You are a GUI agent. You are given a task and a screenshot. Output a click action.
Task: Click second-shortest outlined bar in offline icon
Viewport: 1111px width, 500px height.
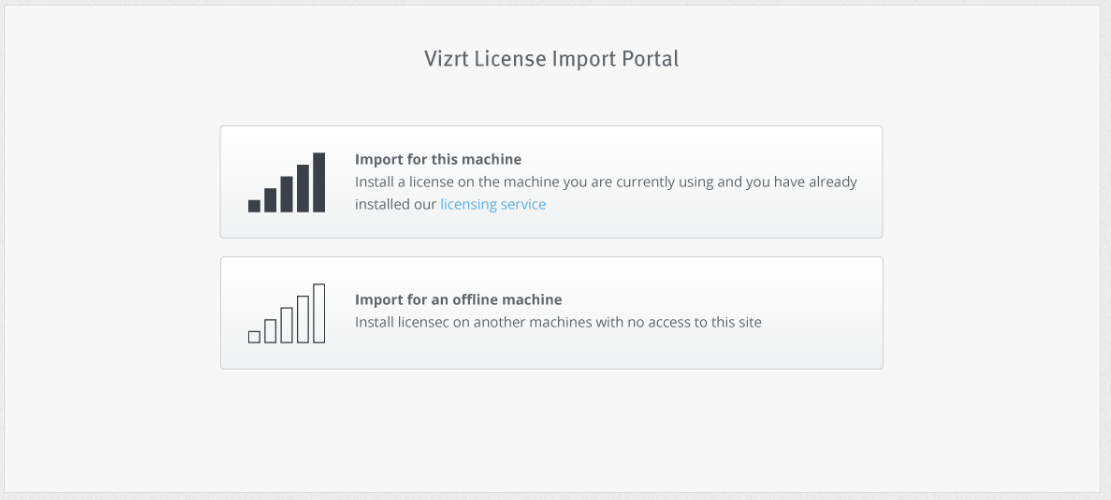point(270,331)
